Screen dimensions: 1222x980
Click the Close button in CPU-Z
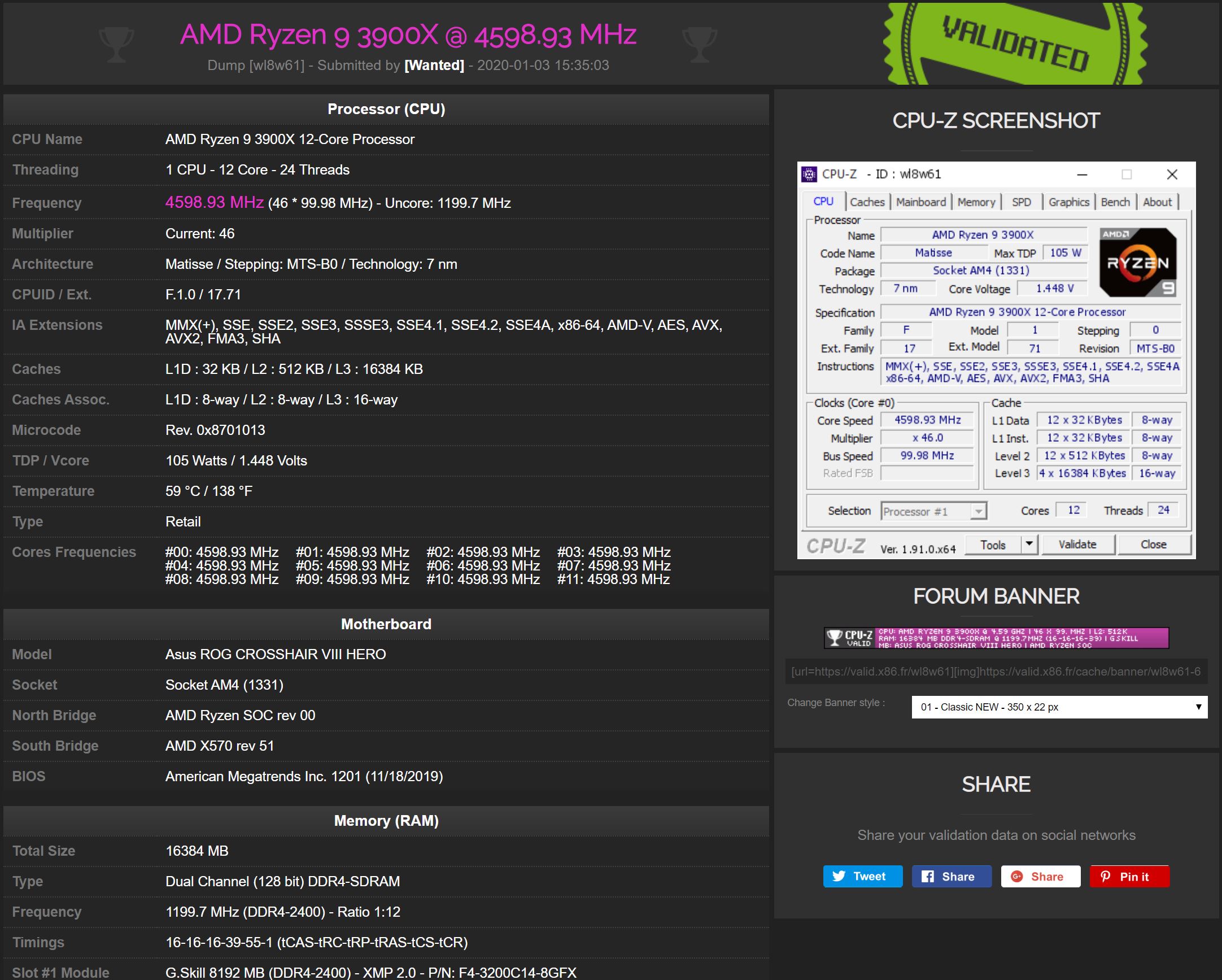pyautogui.click(x=1154, y=544)
